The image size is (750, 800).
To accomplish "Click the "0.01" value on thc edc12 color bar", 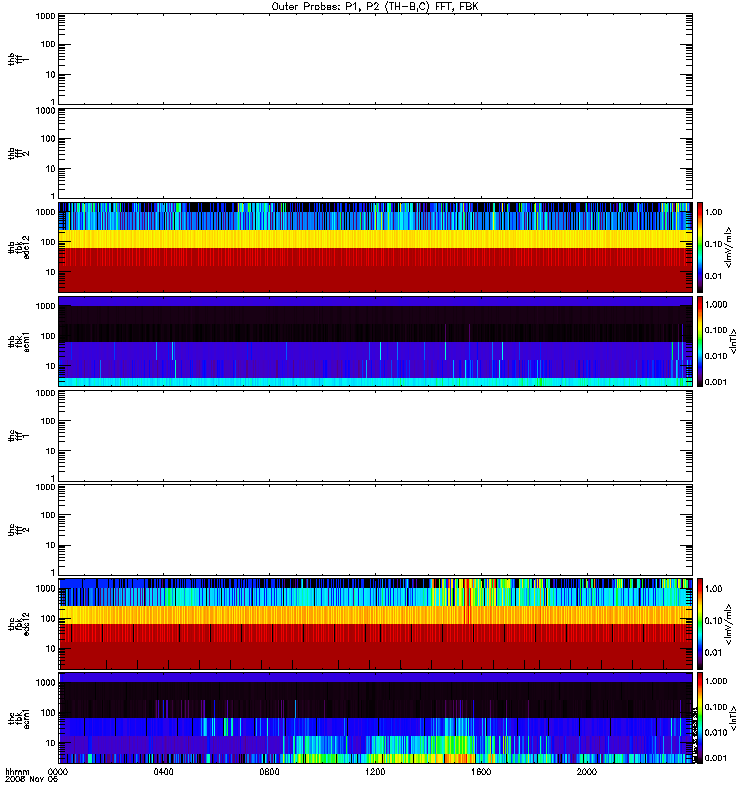I will click(x=713, y=653).
